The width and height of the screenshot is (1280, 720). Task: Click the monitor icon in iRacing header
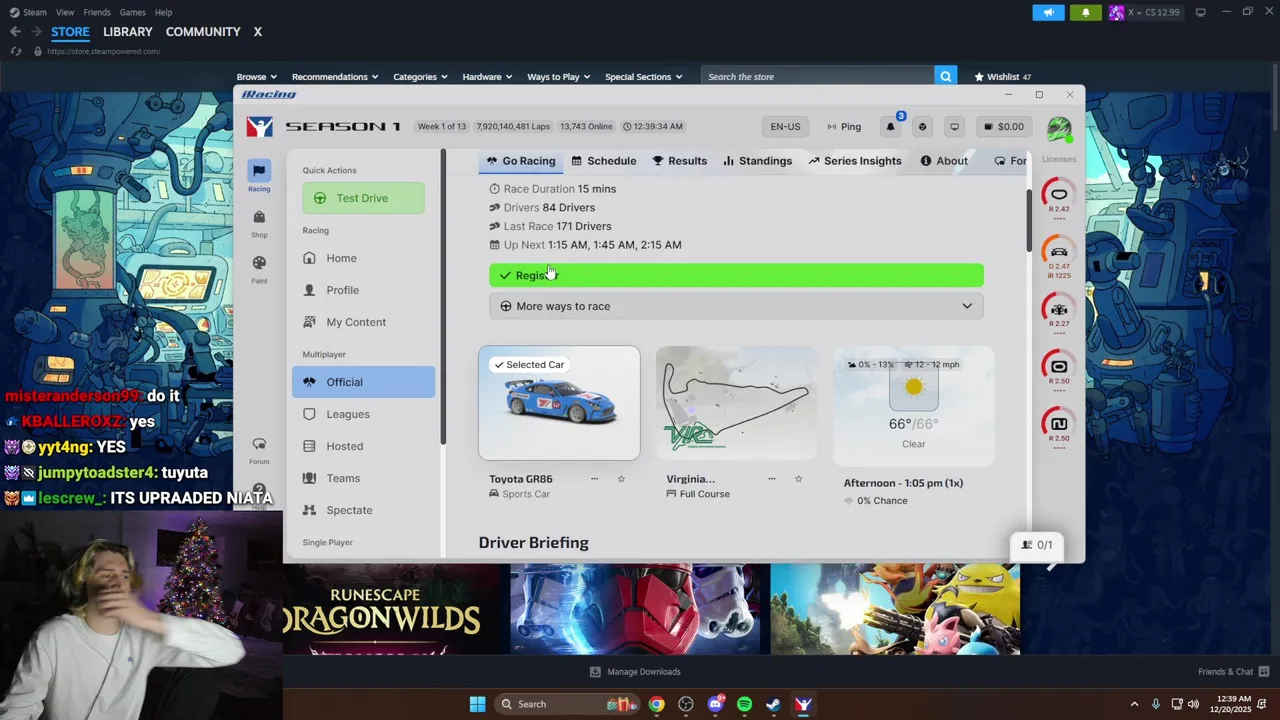954,127
